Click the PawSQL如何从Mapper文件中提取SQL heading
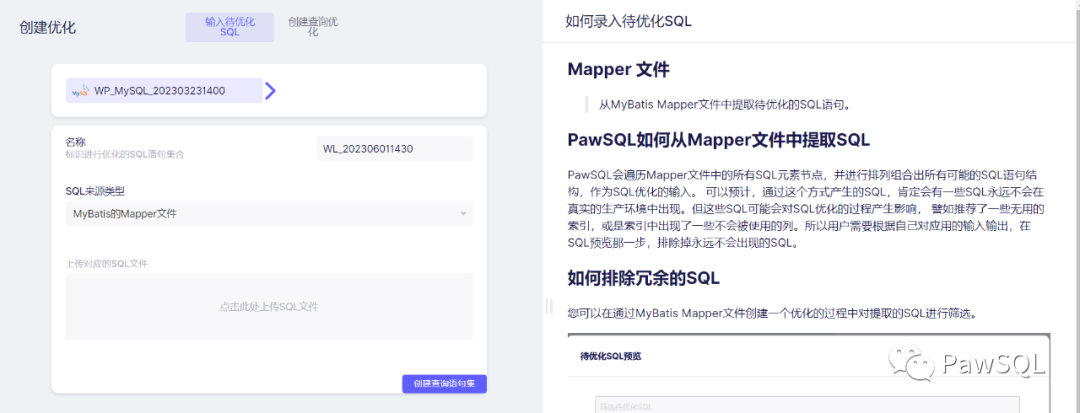Viewport: 1080px width, 413px height. (718, 139)
